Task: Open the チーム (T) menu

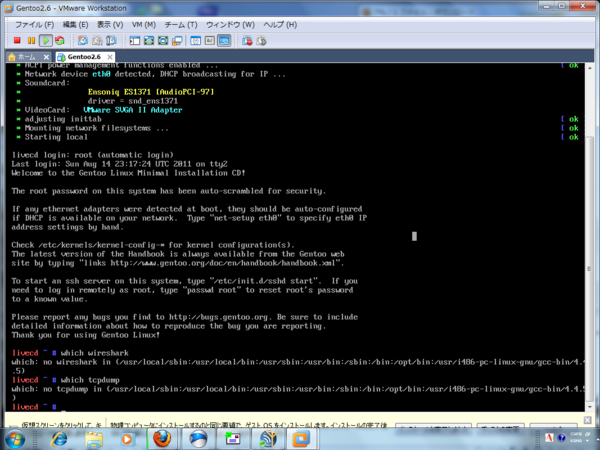Action: point(181,25)
